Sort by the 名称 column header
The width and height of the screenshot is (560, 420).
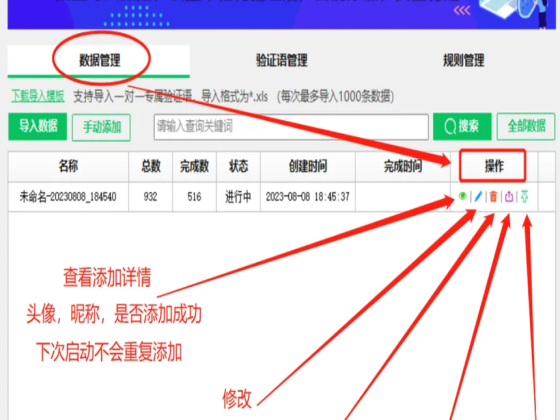coord(69,166)
